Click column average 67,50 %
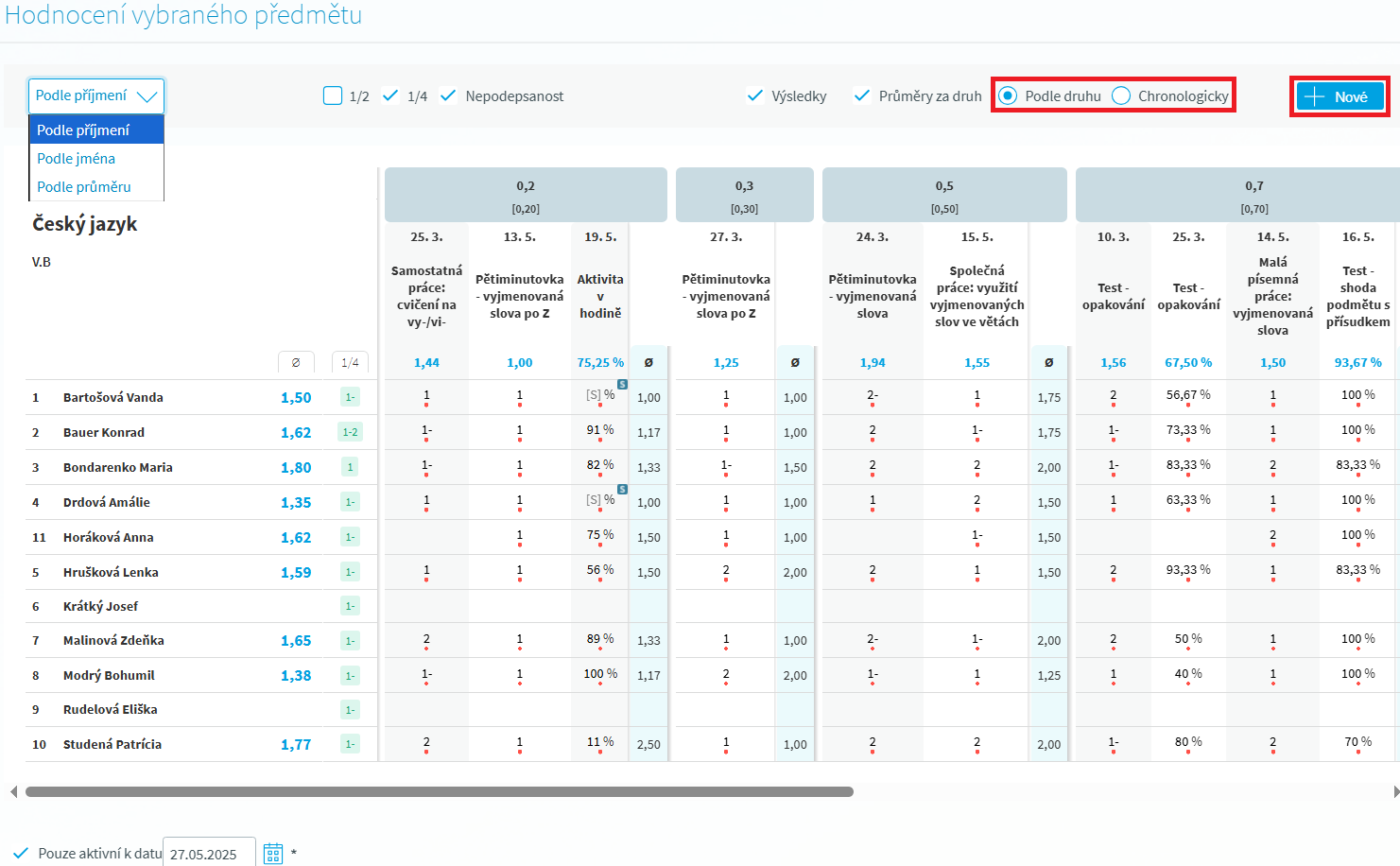Image resolution: width=1400 pixels, height=866 pixels. 1188,363
